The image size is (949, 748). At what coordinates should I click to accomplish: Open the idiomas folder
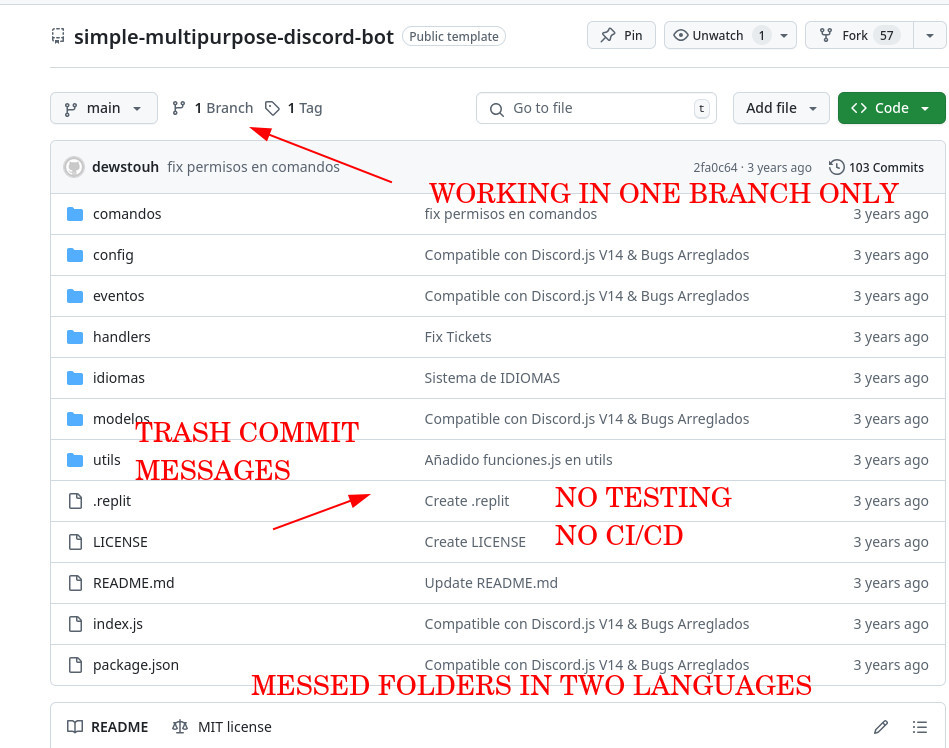119,378
